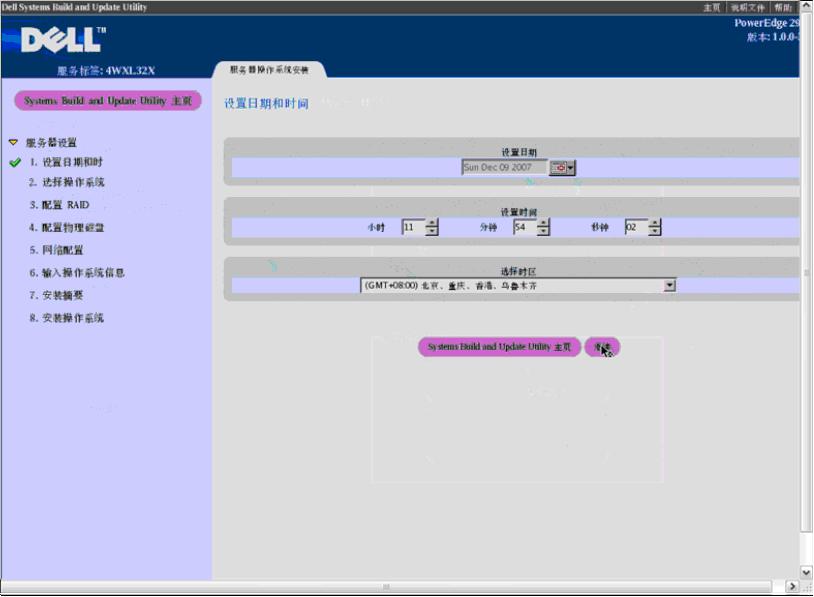814x597 pixels.
Task: Switch to the 服务器操作系统安装 tab
Action: (x=269, y=70)
